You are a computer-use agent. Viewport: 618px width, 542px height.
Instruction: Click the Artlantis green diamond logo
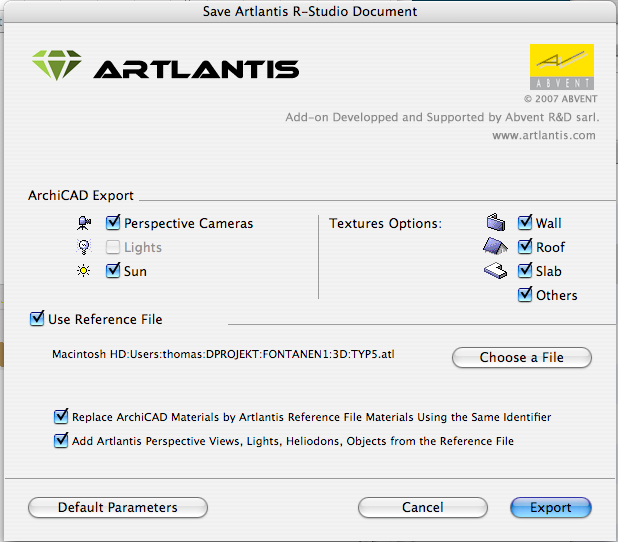coord(57,65)
